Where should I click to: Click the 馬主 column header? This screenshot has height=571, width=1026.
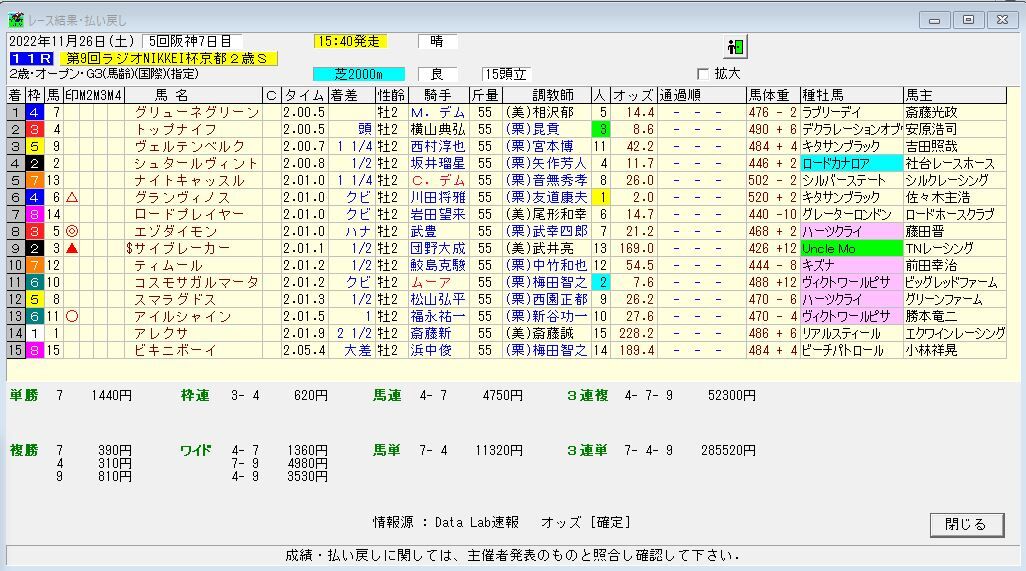tap(955, 95)
